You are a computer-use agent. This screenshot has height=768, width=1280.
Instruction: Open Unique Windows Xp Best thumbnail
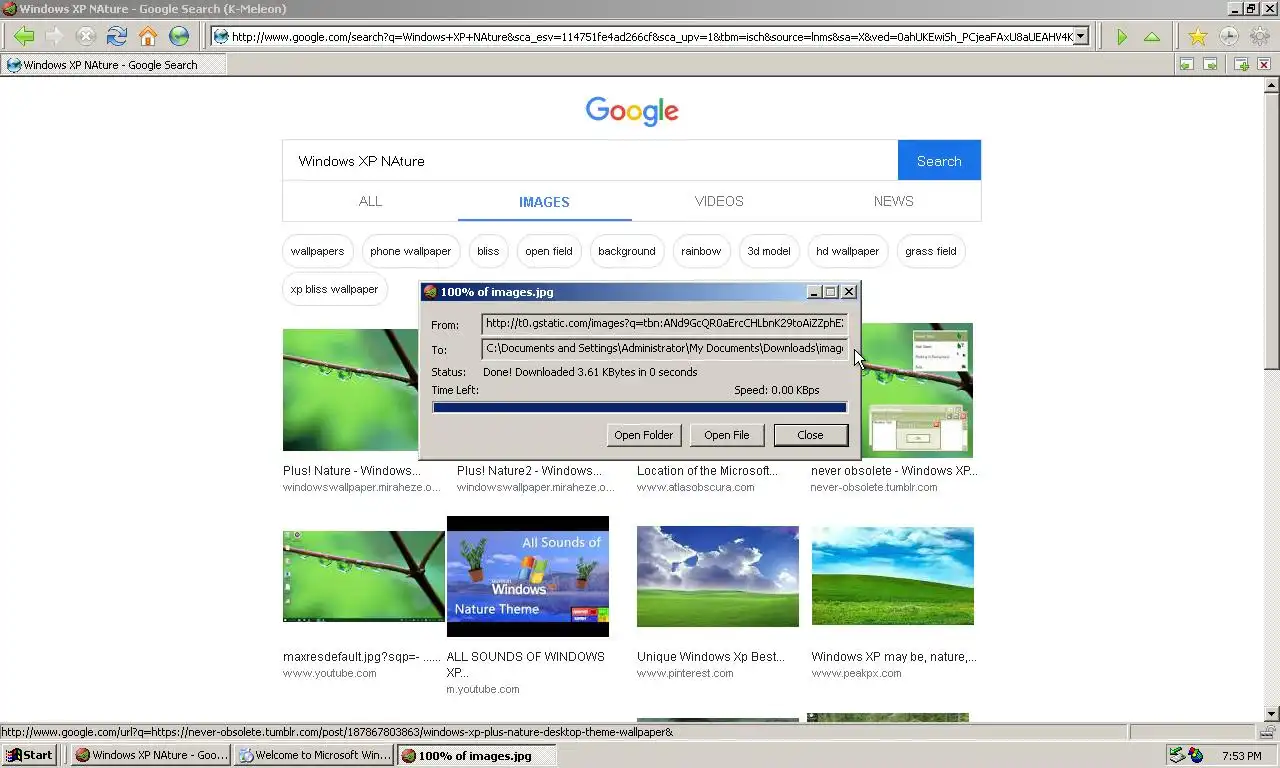pyautogui.click(x=718, y=576)
